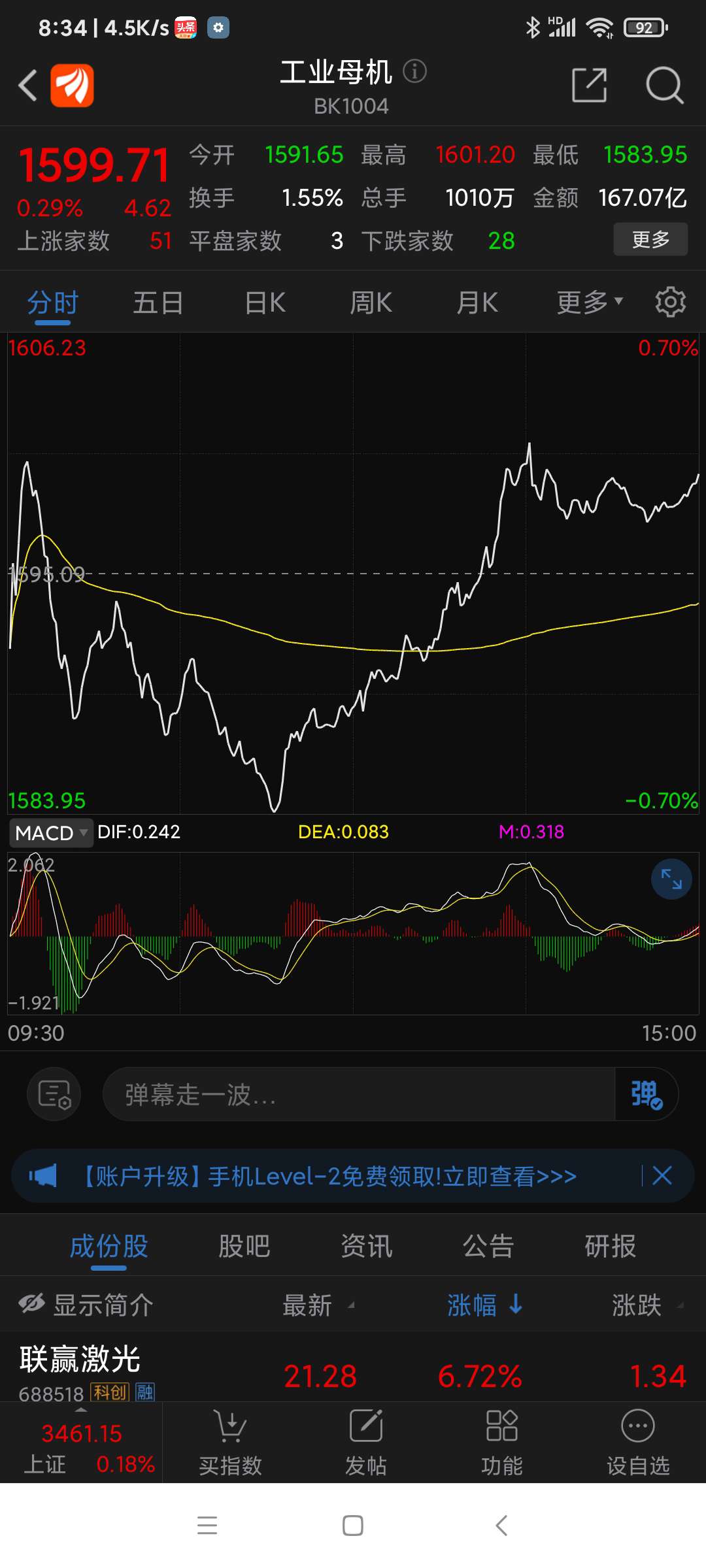Toggle 显示简介 eye icon
Screen dimensions: 706x1568
[x=31, y=1305]
